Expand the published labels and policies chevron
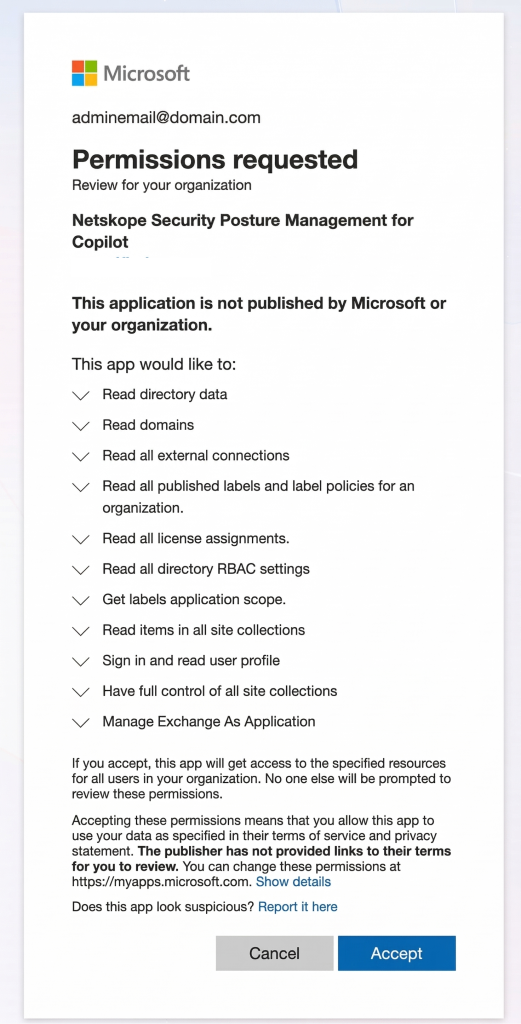Image resolution: width=521 pixels, height=1024 pixels. tap(80, 487)
